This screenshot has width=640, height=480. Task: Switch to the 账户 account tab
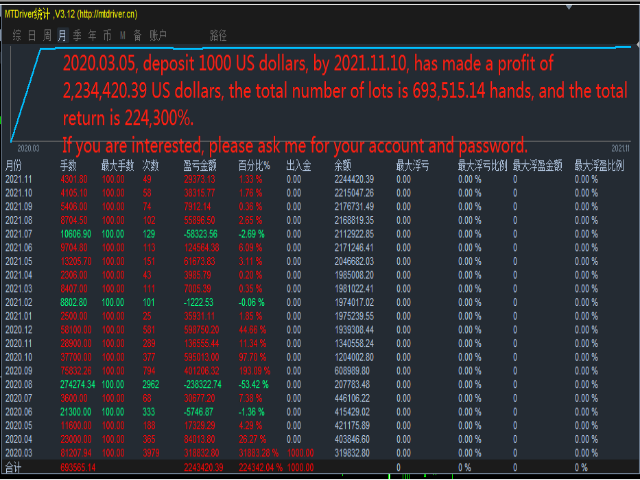pos(158,36)
